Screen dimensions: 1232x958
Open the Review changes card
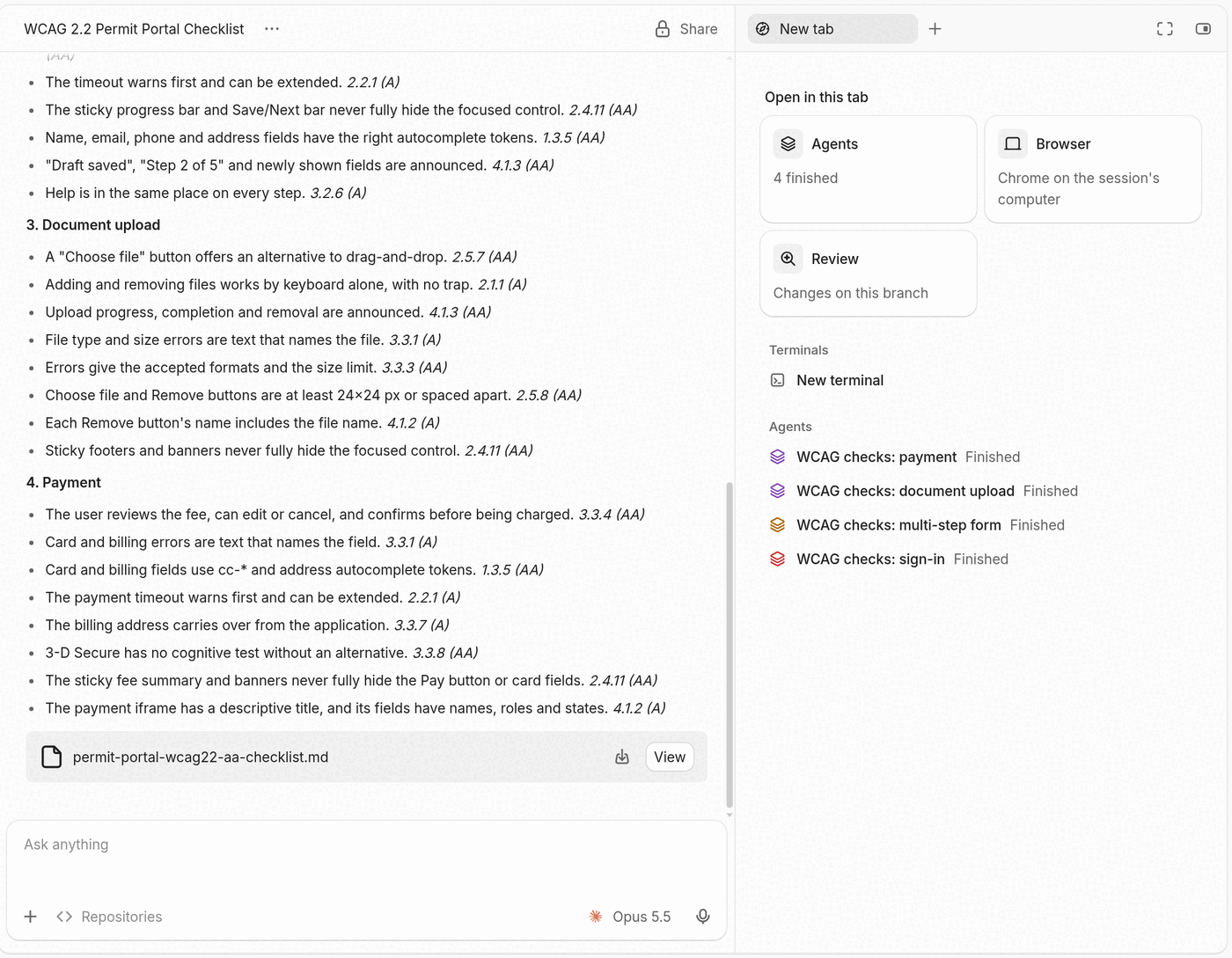pos(869,274)
